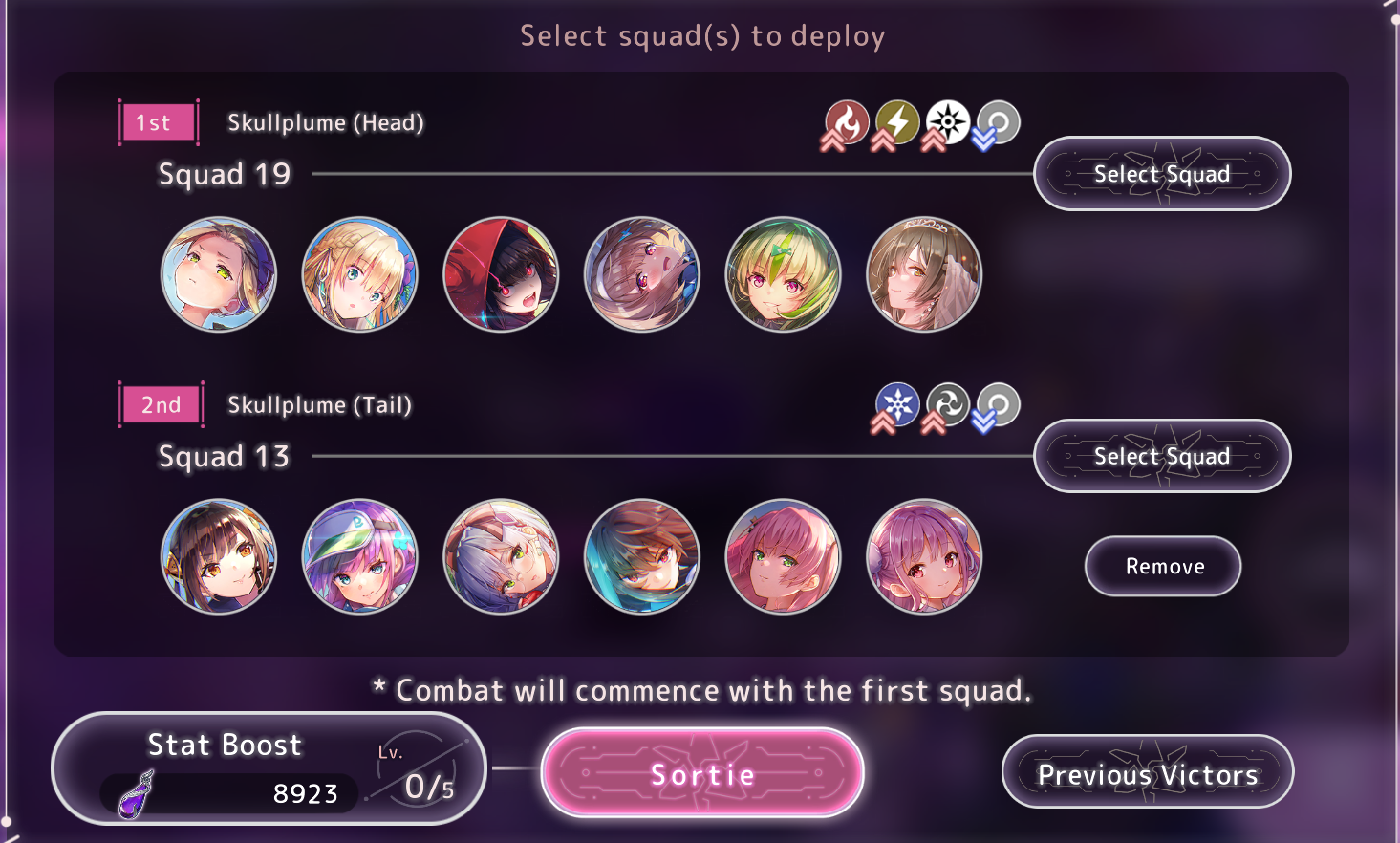The height and width of the screenshot is (843, 1400).
Task: Click the purple potion icon in Stat Boost
Action: [x=136, y=793]
